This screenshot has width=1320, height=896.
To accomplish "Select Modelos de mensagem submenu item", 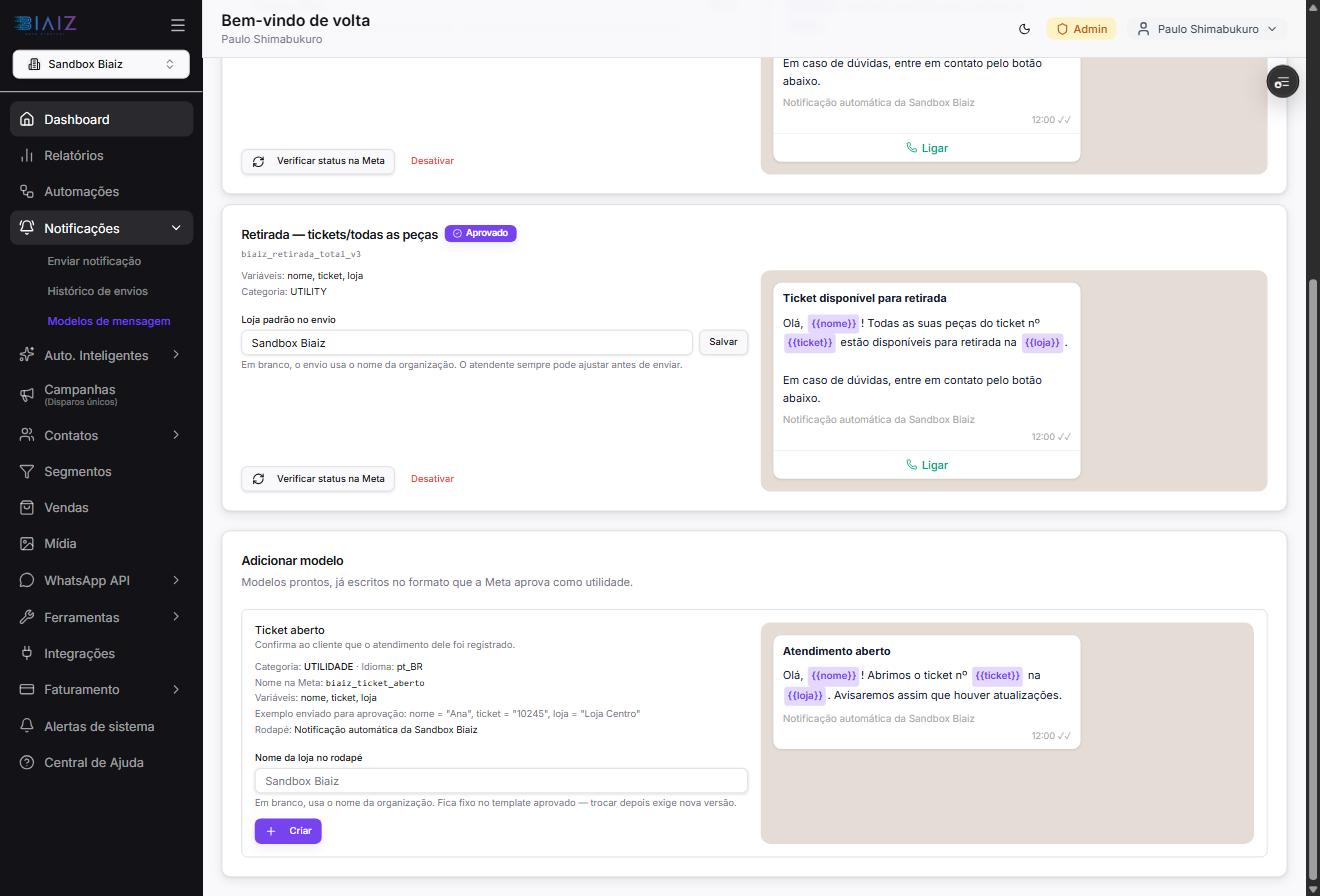I will point(109,321).
